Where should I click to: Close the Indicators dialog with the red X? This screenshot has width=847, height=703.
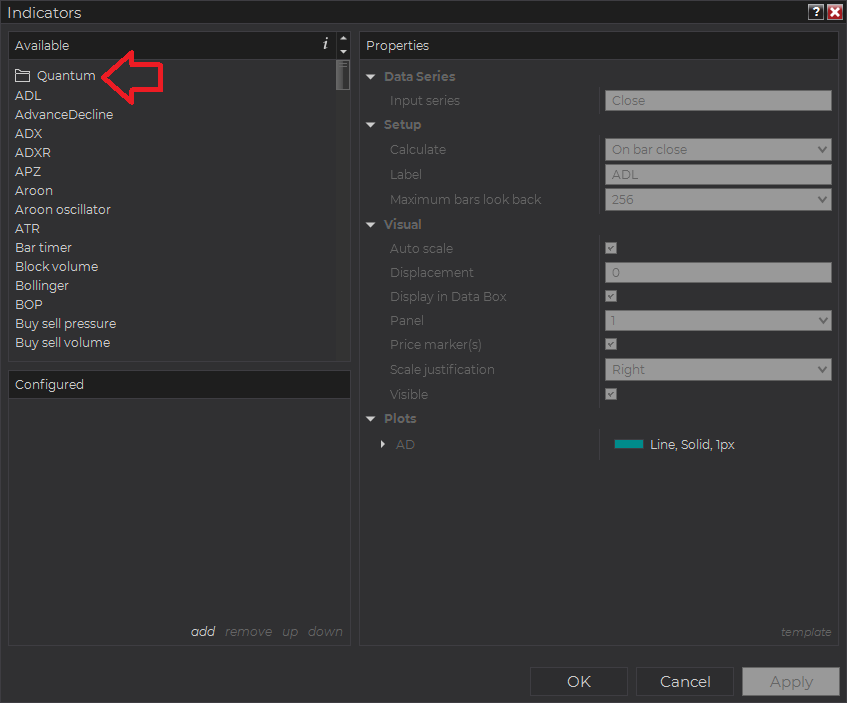click(835, 12)
